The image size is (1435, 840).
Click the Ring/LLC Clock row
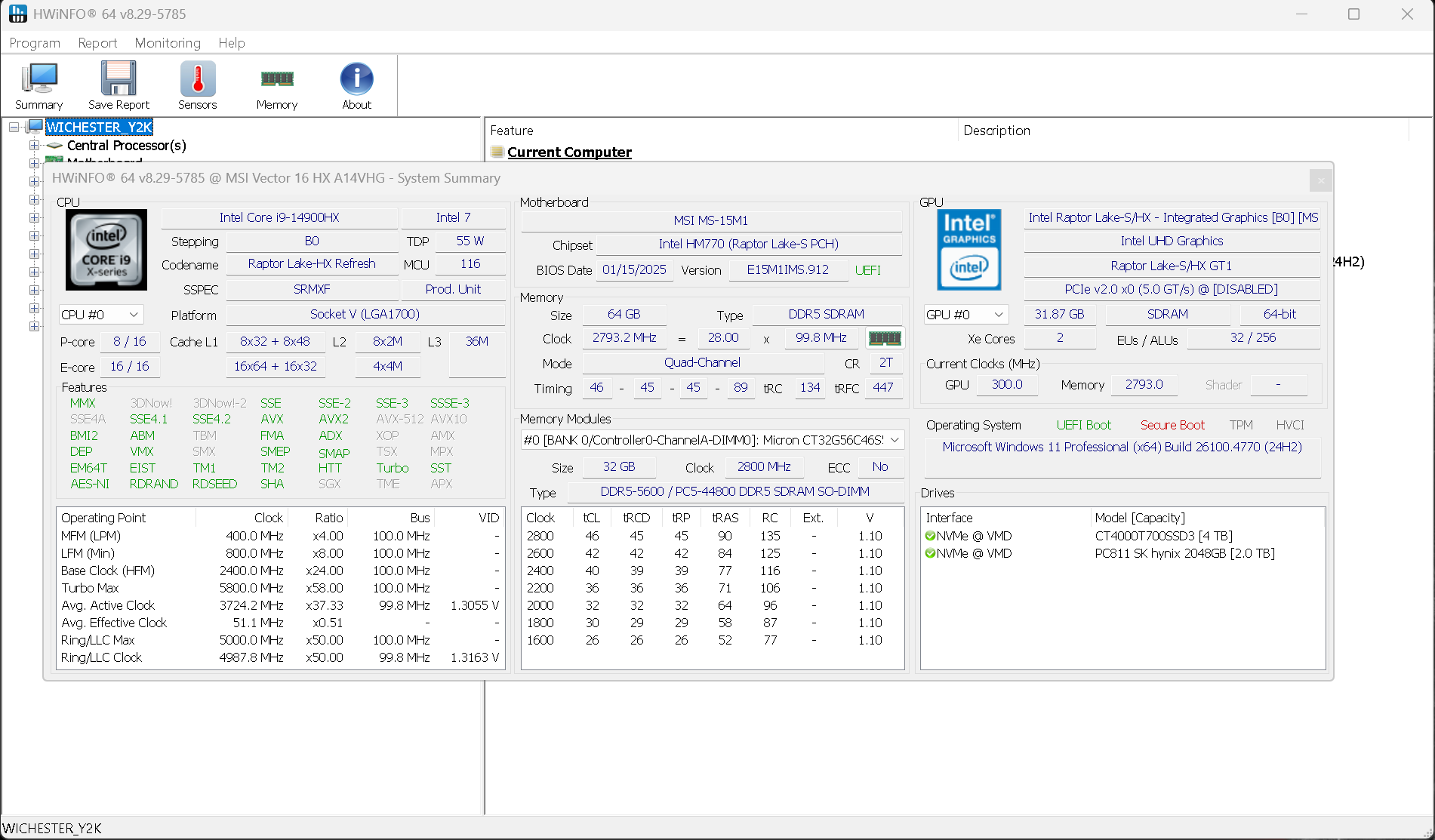coord(280,657)
